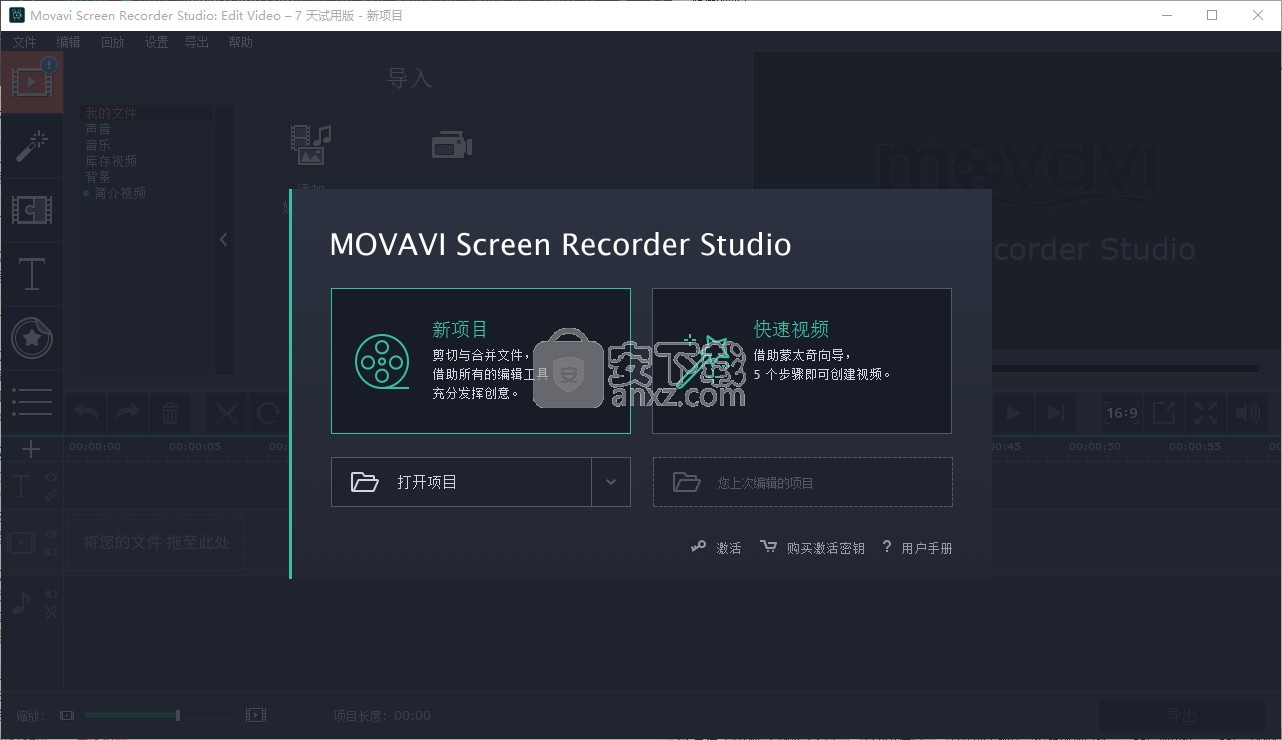1282x740 pixels.
Task: Toggle title track link icon
Action: [x=51, y=495]
